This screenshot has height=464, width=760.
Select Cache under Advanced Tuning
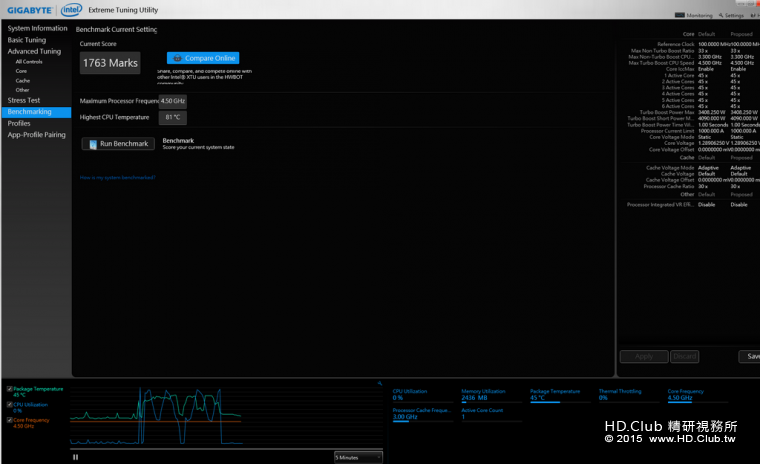[22, 80]
